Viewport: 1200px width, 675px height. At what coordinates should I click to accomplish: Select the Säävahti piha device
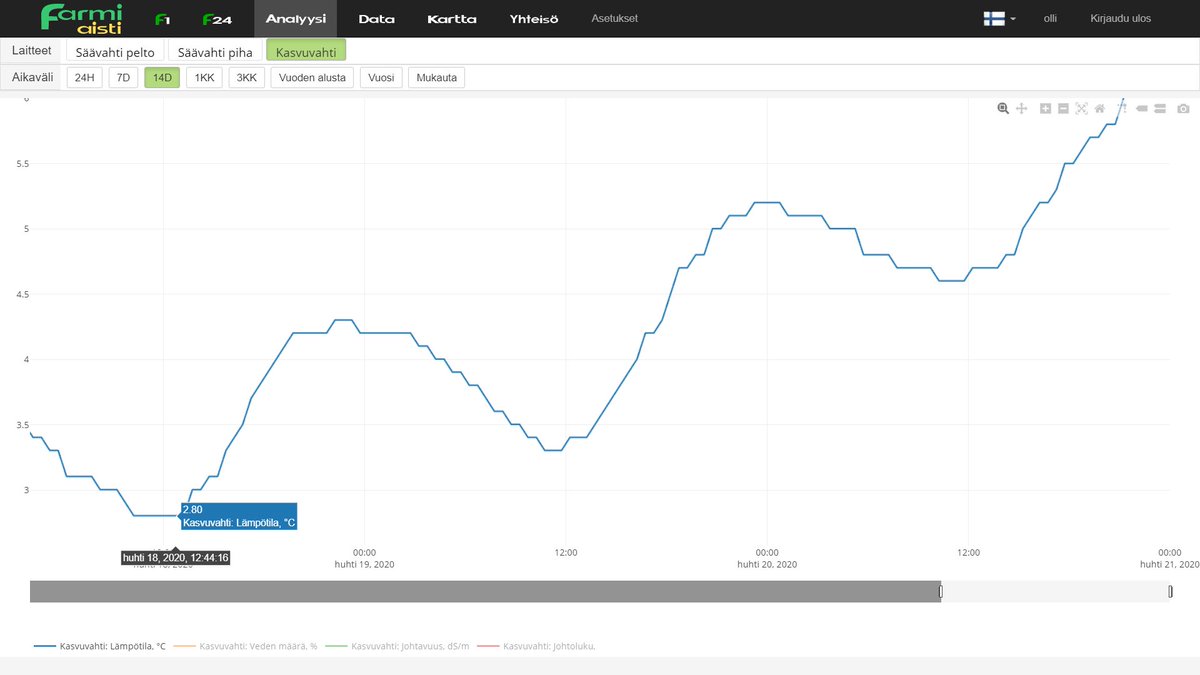215,51
